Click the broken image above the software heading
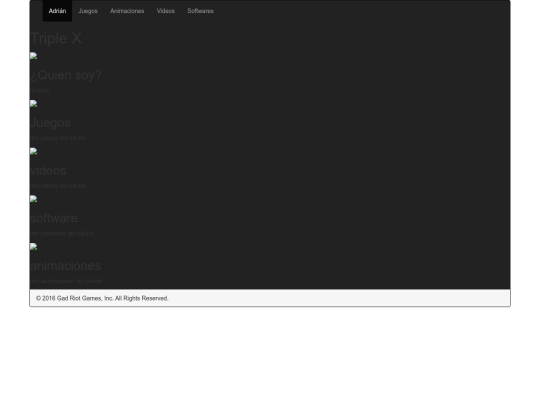The height and width of the screenshot is (405, 540). click(x=34, y=199)
